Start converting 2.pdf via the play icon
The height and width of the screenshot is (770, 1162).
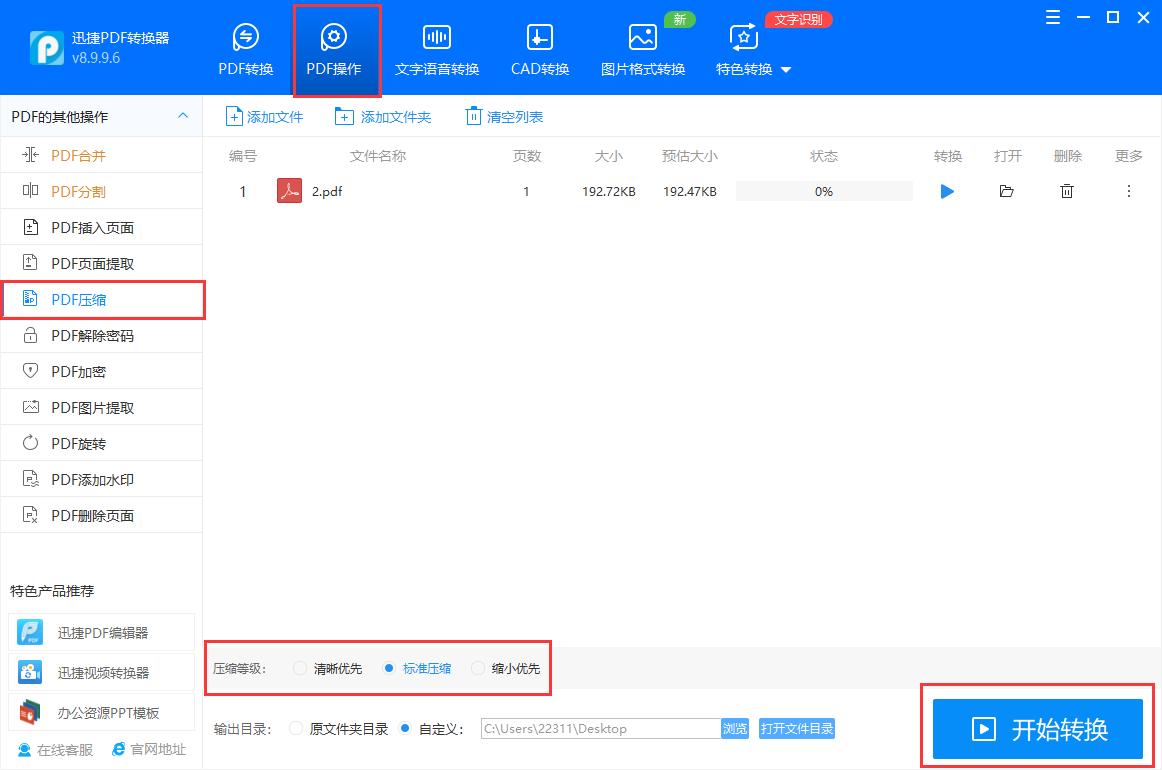tap(946, 191)
